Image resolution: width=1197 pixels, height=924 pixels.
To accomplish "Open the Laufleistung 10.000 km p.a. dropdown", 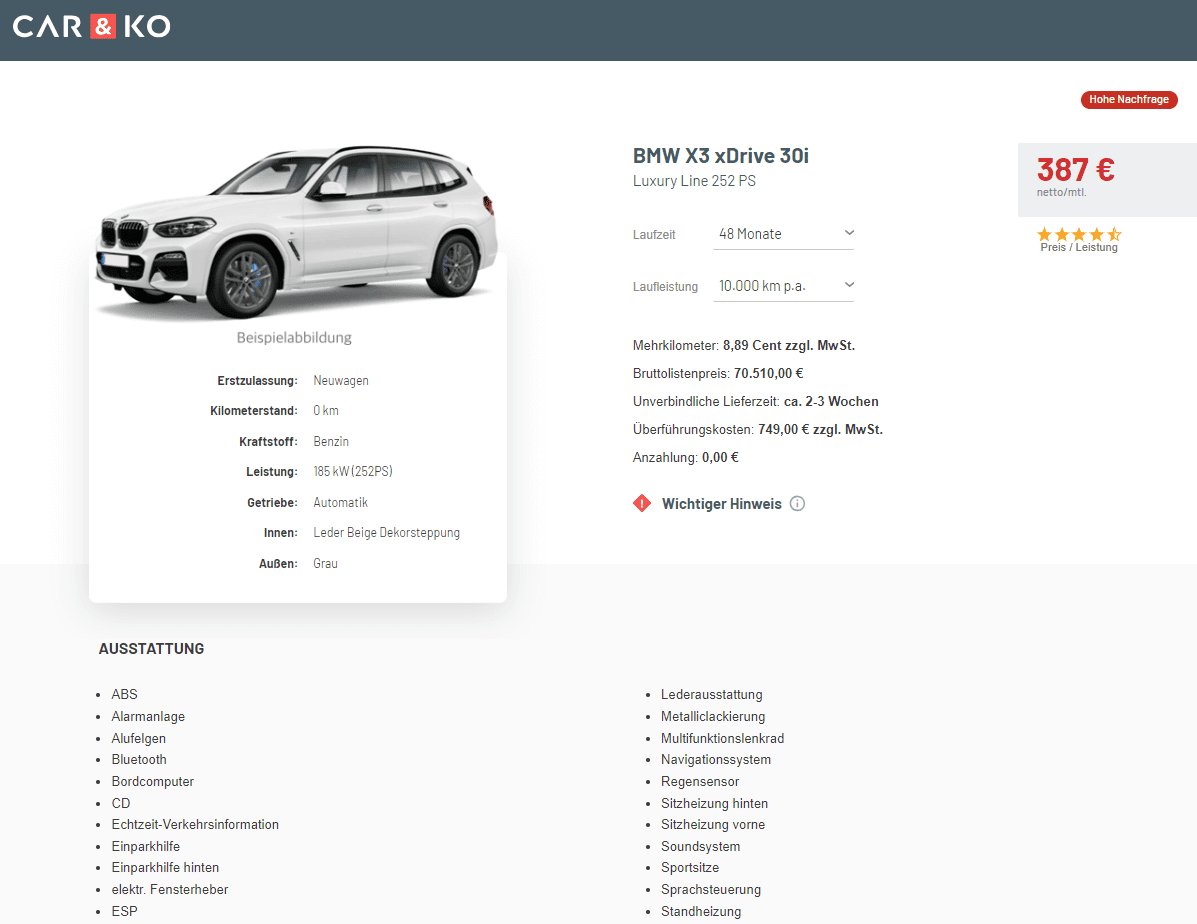I will pyautogui.click(x=783, y=286).
